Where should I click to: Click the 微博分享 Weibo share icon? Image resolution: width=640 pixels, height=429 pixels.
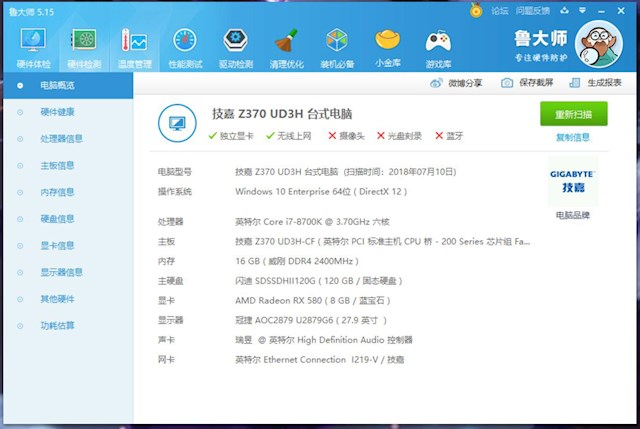click(x=436, y=83)
